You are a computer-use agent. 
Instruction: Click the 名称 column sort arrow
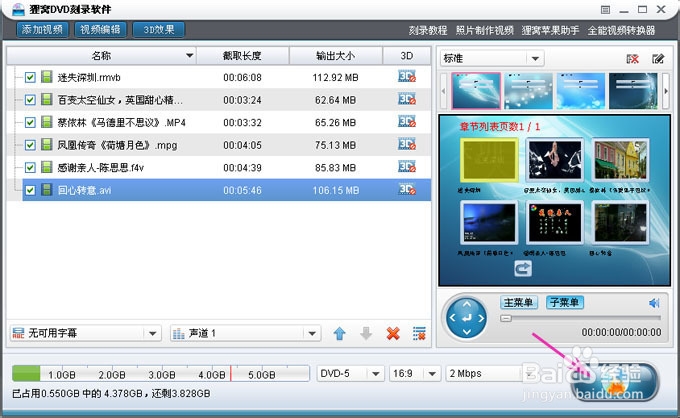point(190,56)
